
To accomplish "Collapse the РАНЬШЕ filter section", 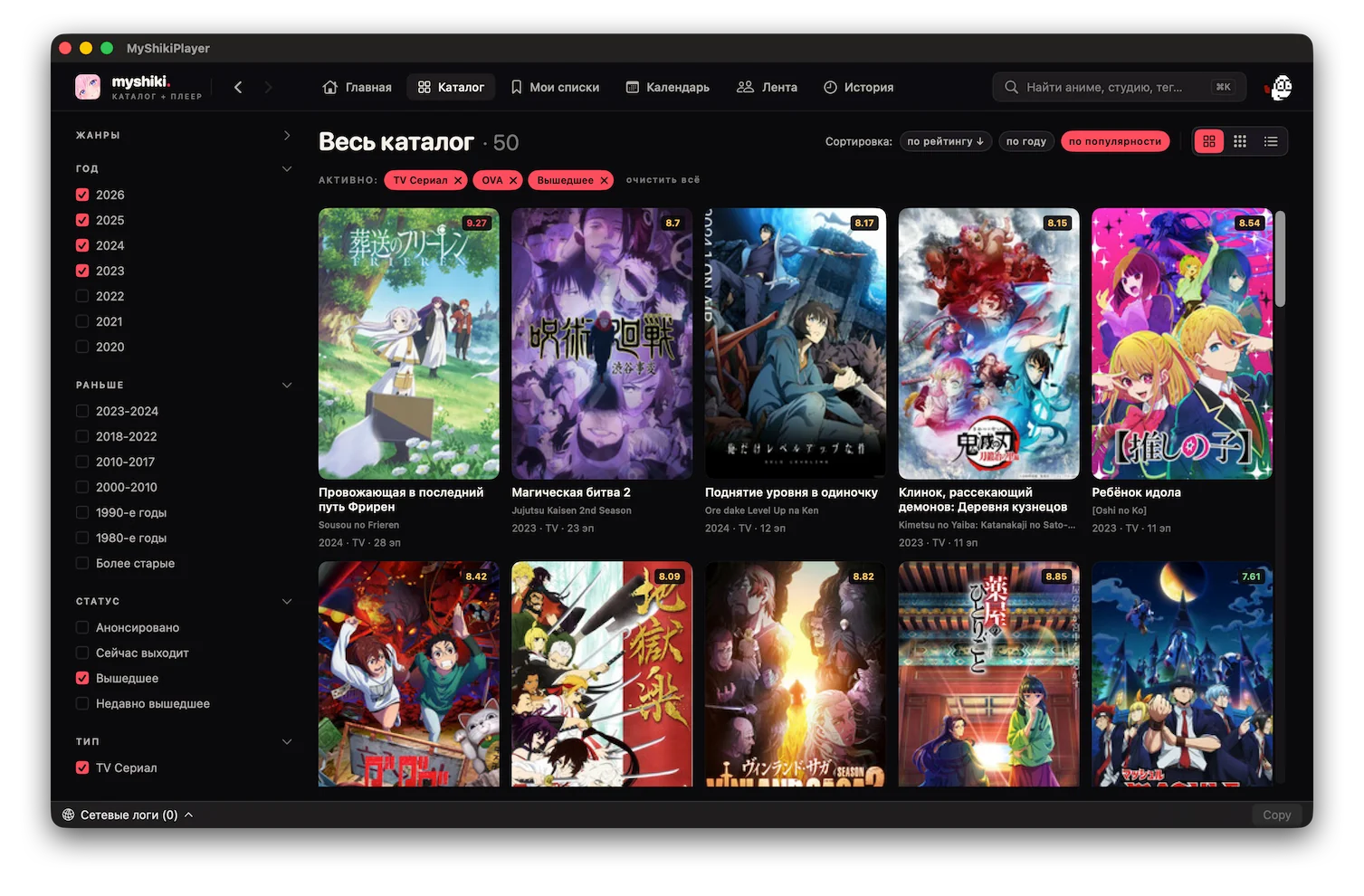I will pos(287,385).
